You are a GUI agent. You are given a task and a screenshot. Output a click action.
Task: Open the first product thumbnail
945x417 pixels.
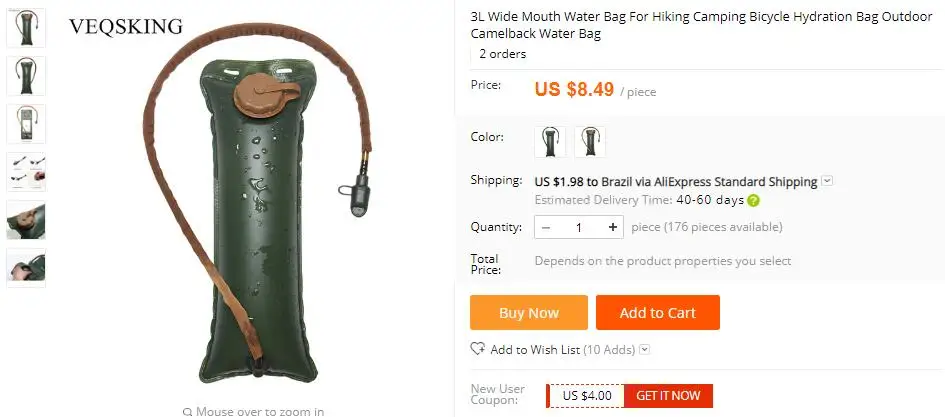click(26, 28)
